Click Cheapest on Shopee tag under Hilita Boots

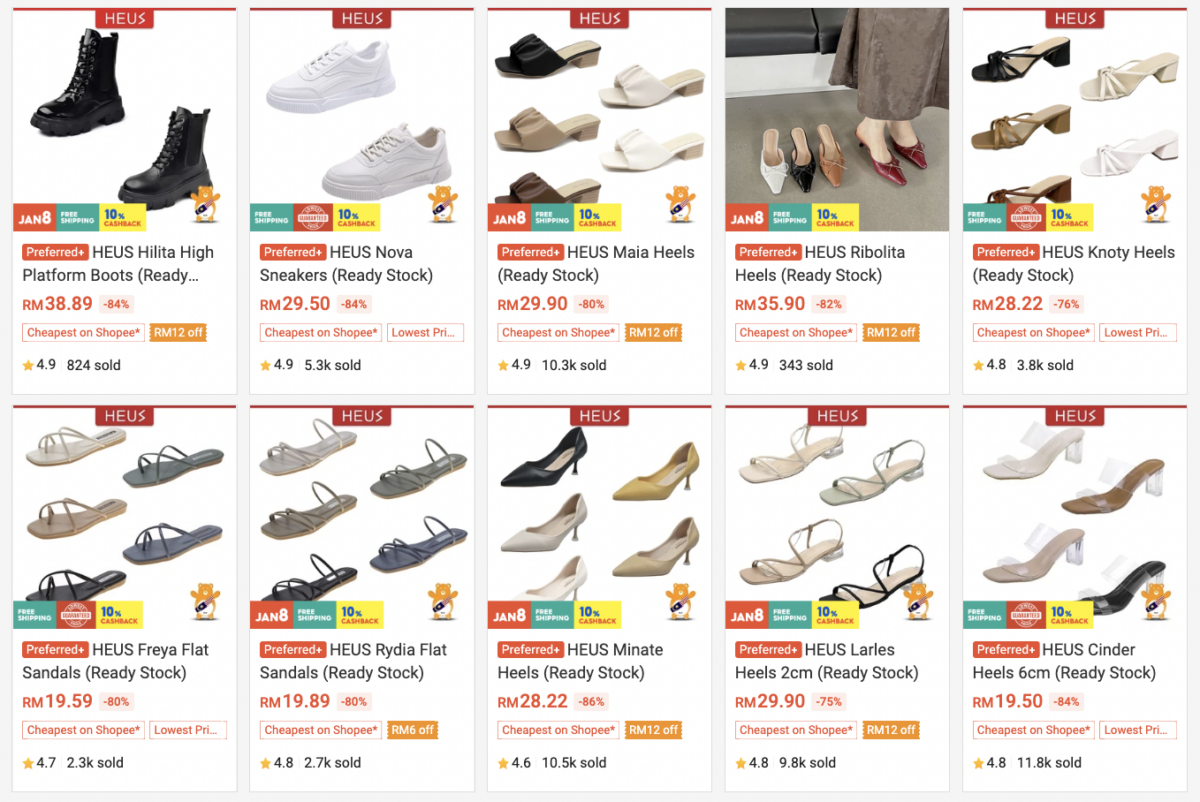84,333
